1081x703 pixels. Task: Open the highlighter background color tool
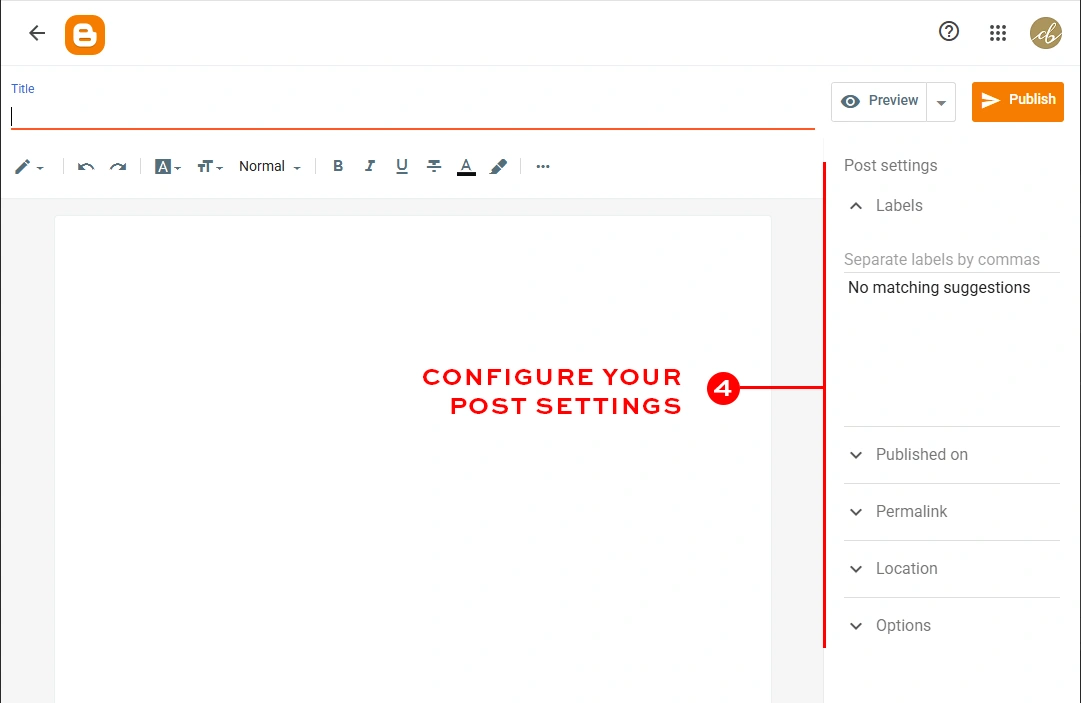pos(498,166)
